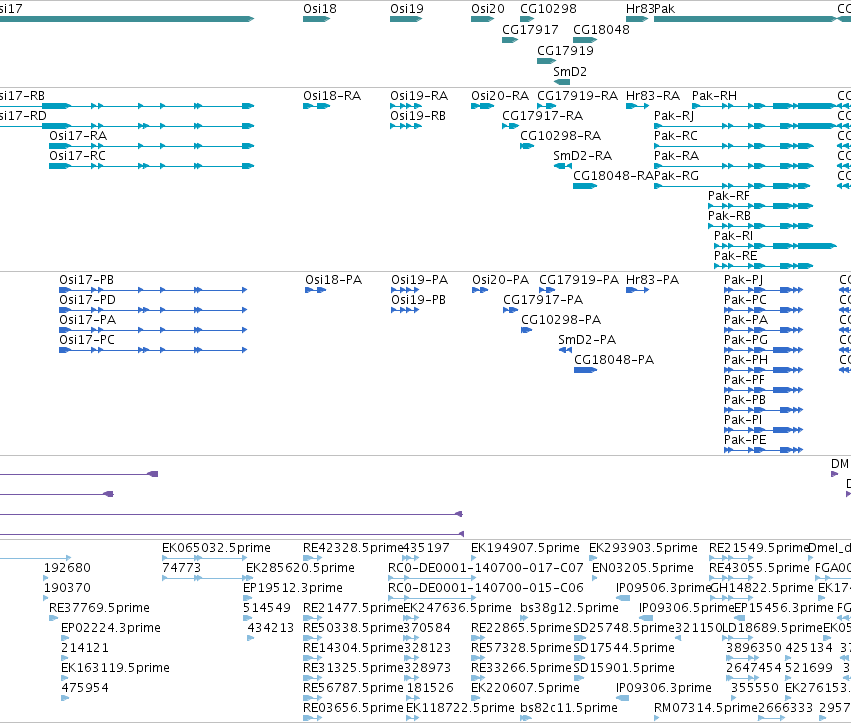851x723 pixels.
Task: Select the bs38g12.5prime EST label
Action: 569,609
